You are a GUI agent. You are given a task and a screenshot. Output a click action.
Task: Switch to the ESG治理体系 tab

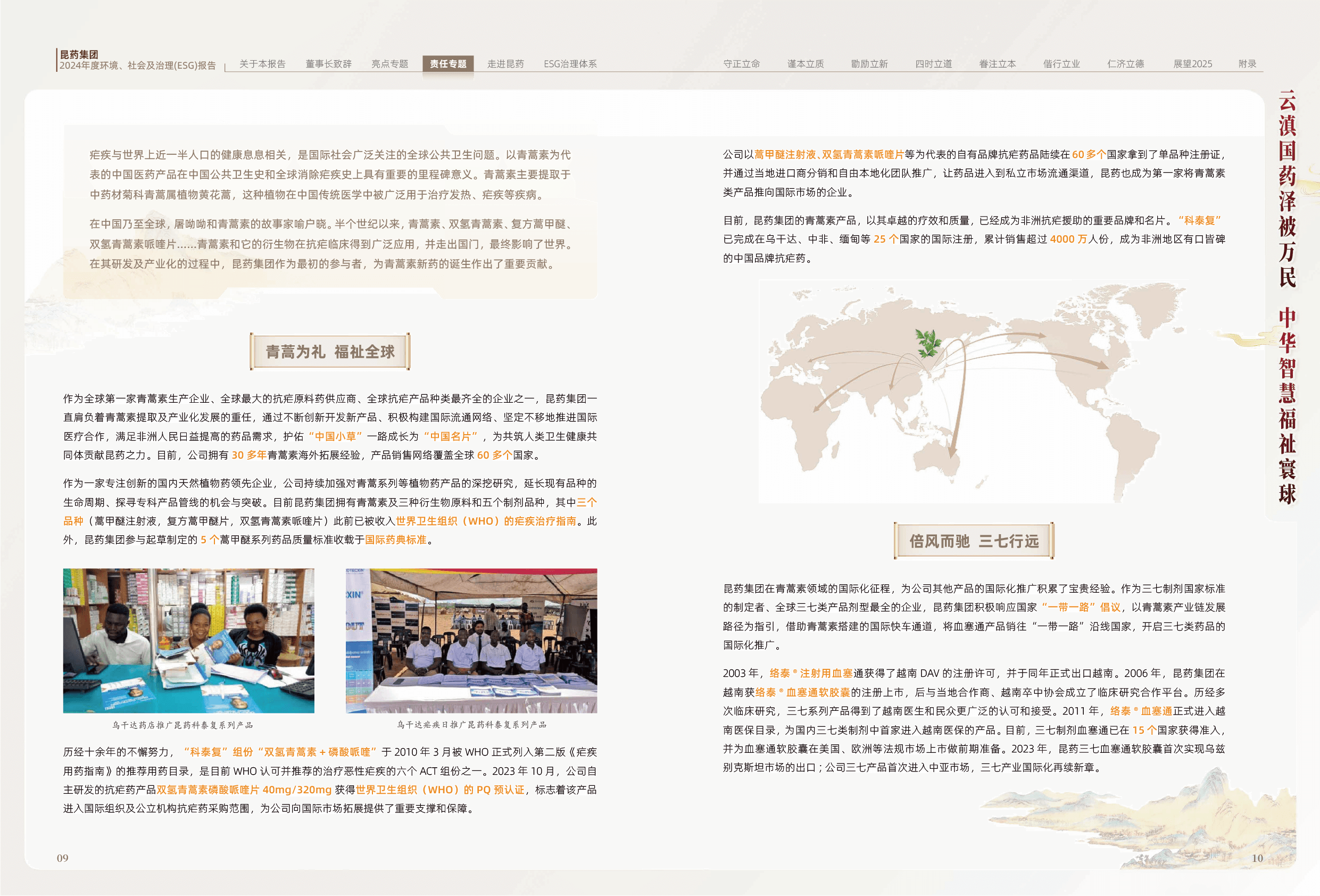[x=570, y=64]
